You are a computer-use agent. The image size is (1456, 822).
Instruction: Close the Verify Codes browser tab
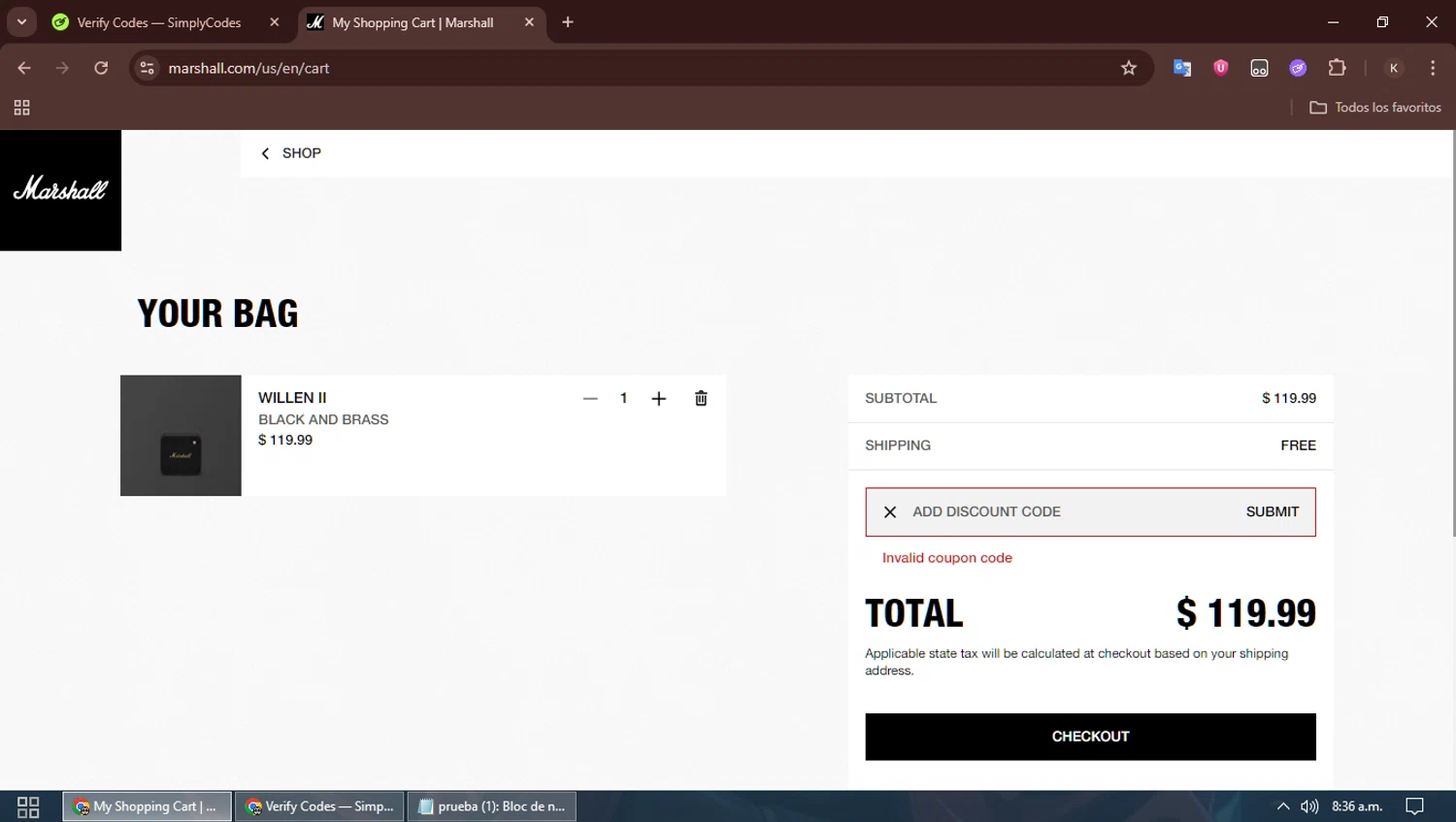coord(275,22)
